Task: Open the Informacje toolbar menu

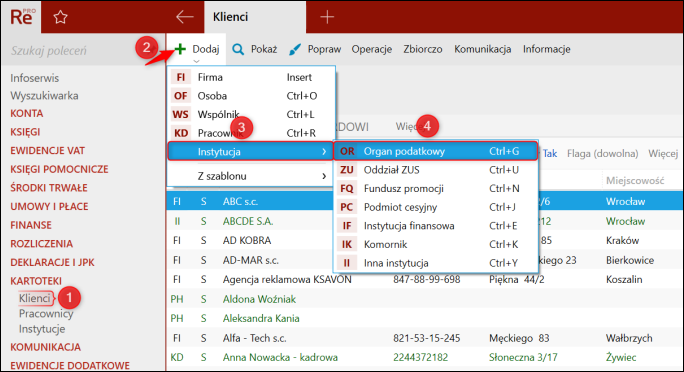Action: 547,49
